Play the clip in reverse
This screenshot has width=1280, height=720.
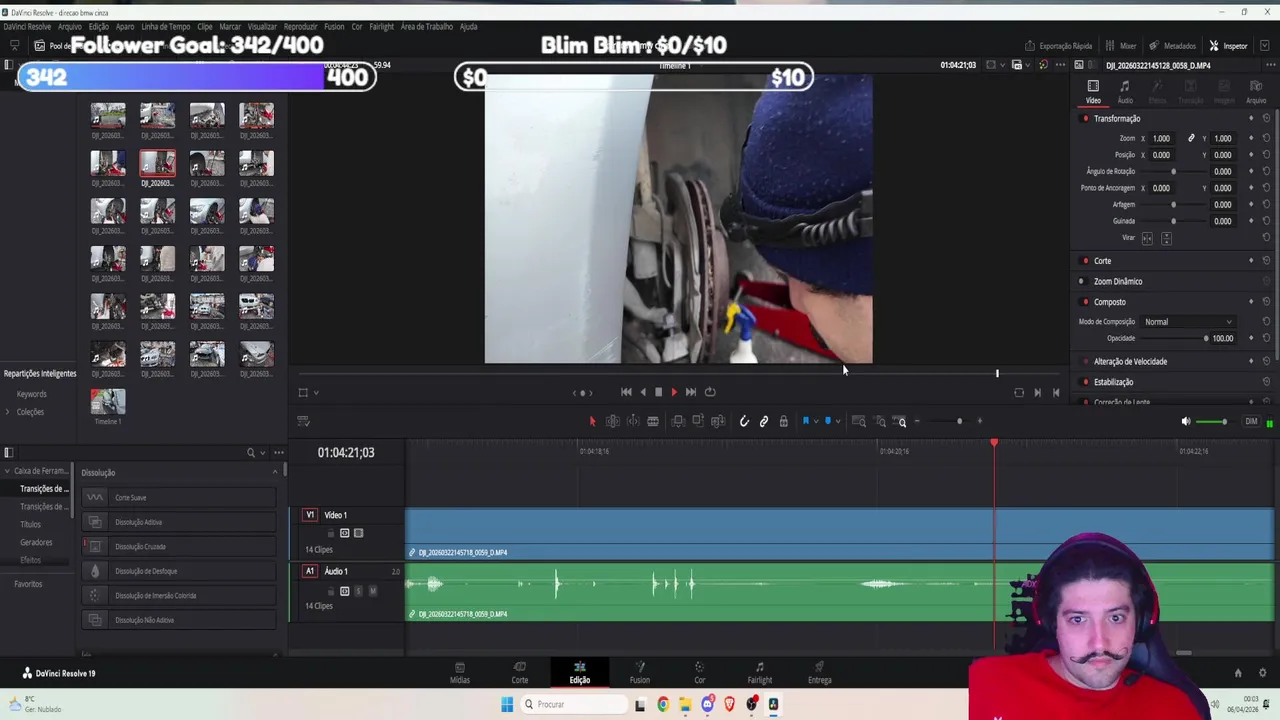pyautogui.click(x=643, y=392)
